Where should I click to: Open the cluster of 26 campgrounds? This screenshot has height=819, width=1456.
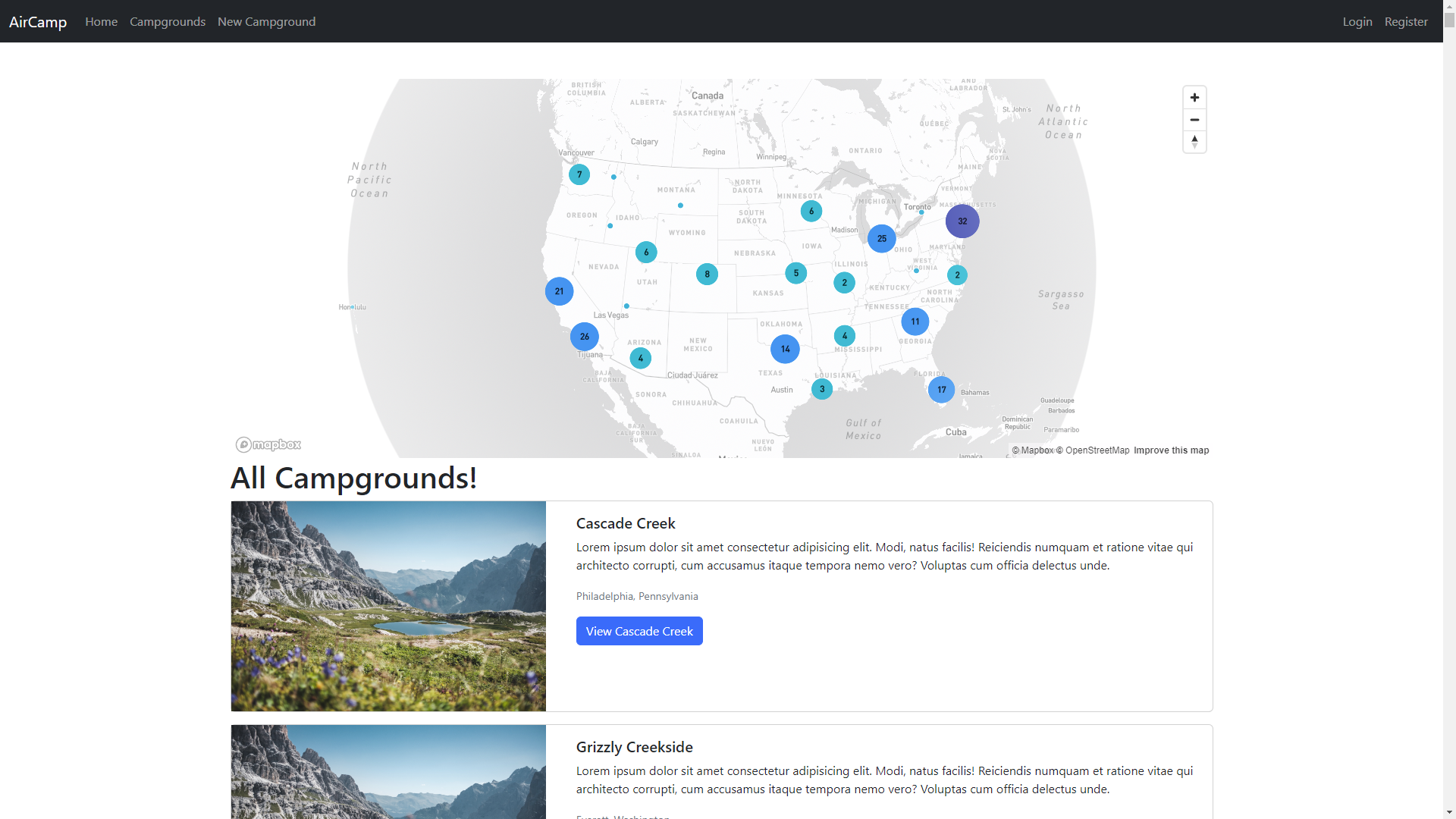coord(584,337)
